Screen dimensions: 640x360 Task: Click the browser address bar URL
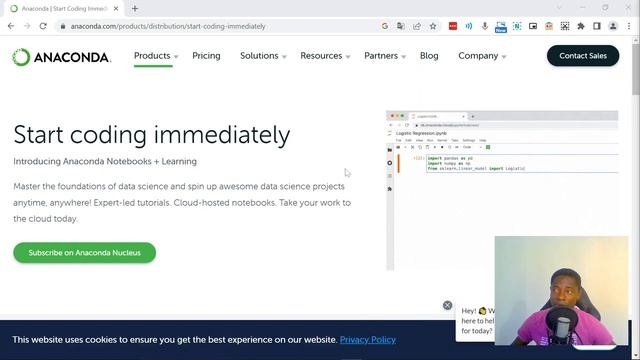[168, 26]
